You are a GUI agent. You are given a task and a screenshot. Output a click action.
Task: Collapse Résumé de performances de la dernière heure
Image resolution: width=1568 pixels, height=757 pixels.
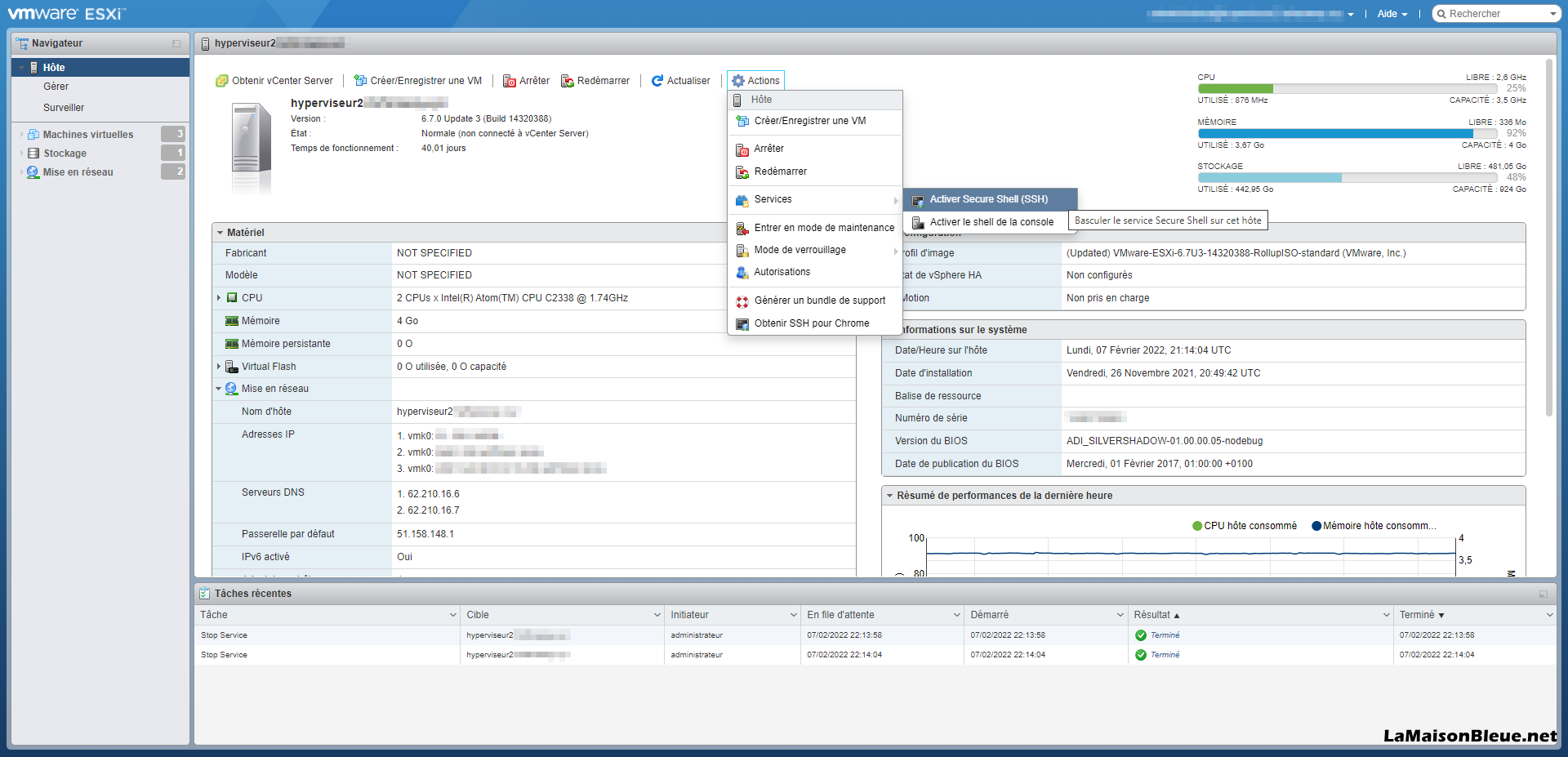pyautogui.click(x=890, y=496)
